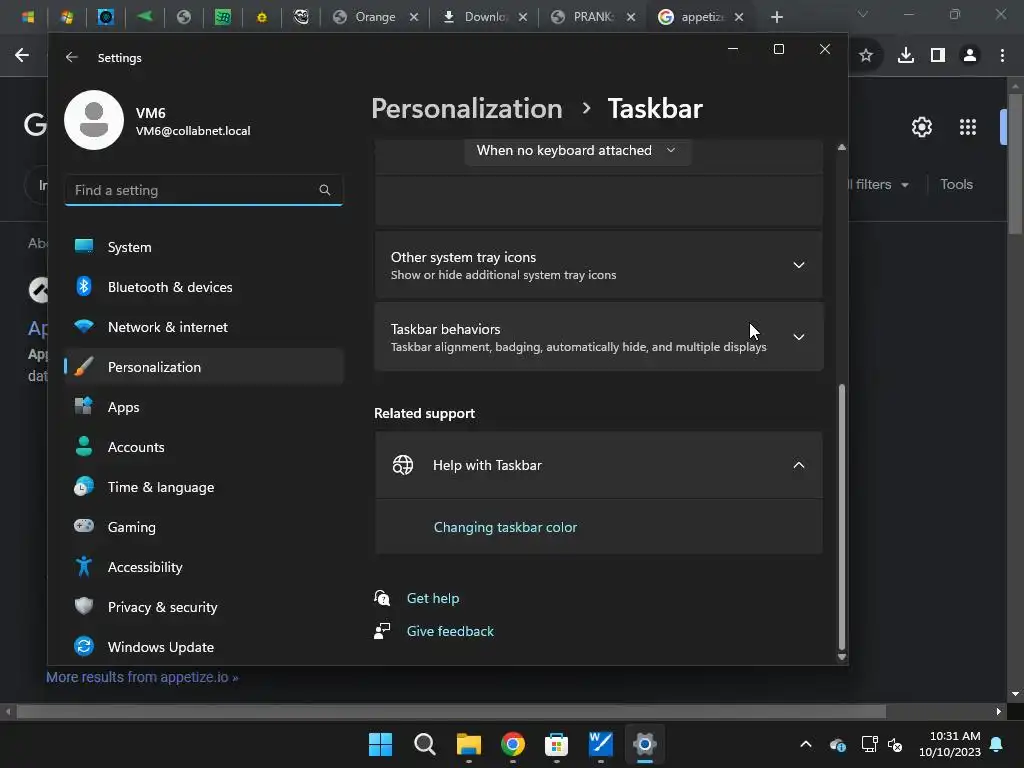
Task: Open Apps settings category
Action: [x=204, y=407]
